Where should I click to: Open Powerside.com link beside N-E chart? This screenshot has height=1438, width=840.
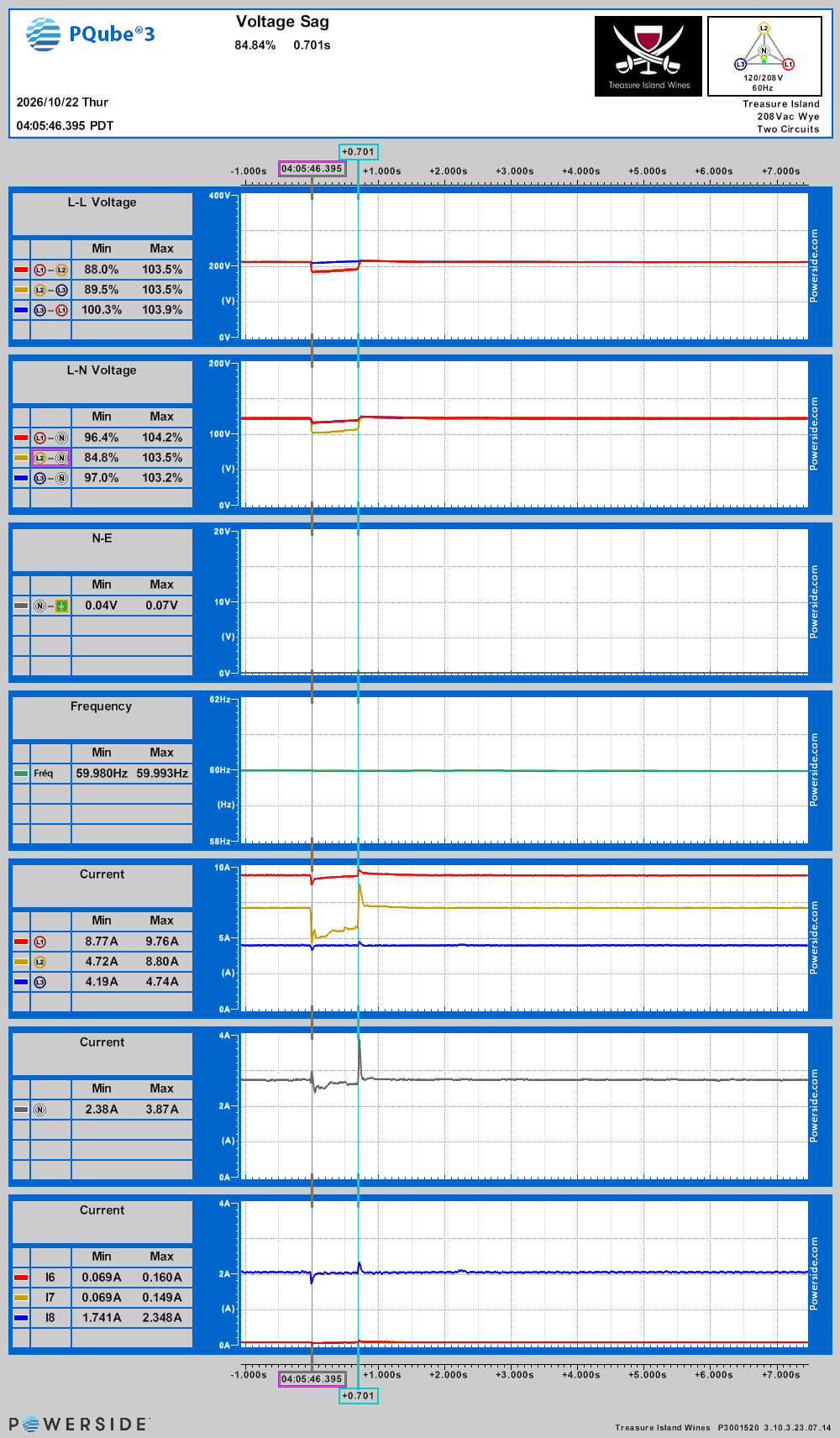[x=814, y=601]
